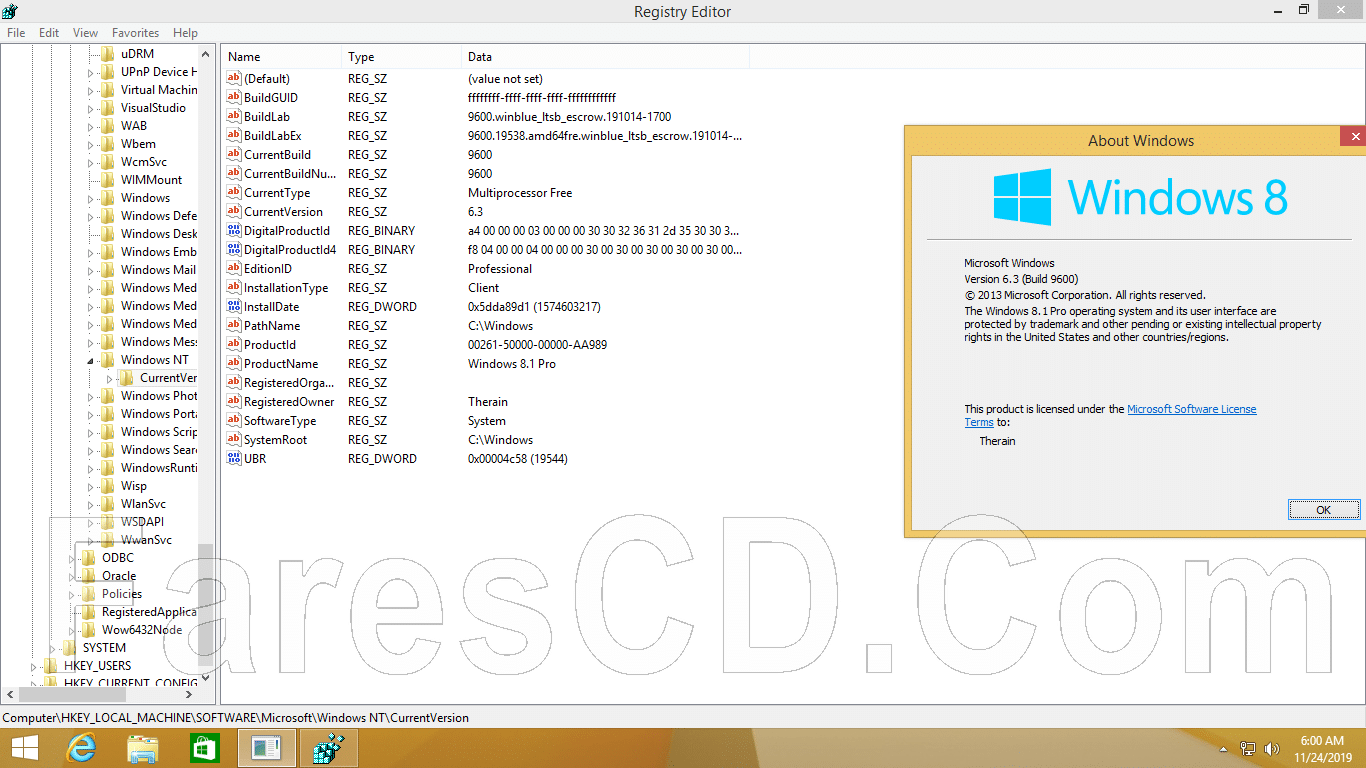Sort by the Data column header

[x=605, y=57]
